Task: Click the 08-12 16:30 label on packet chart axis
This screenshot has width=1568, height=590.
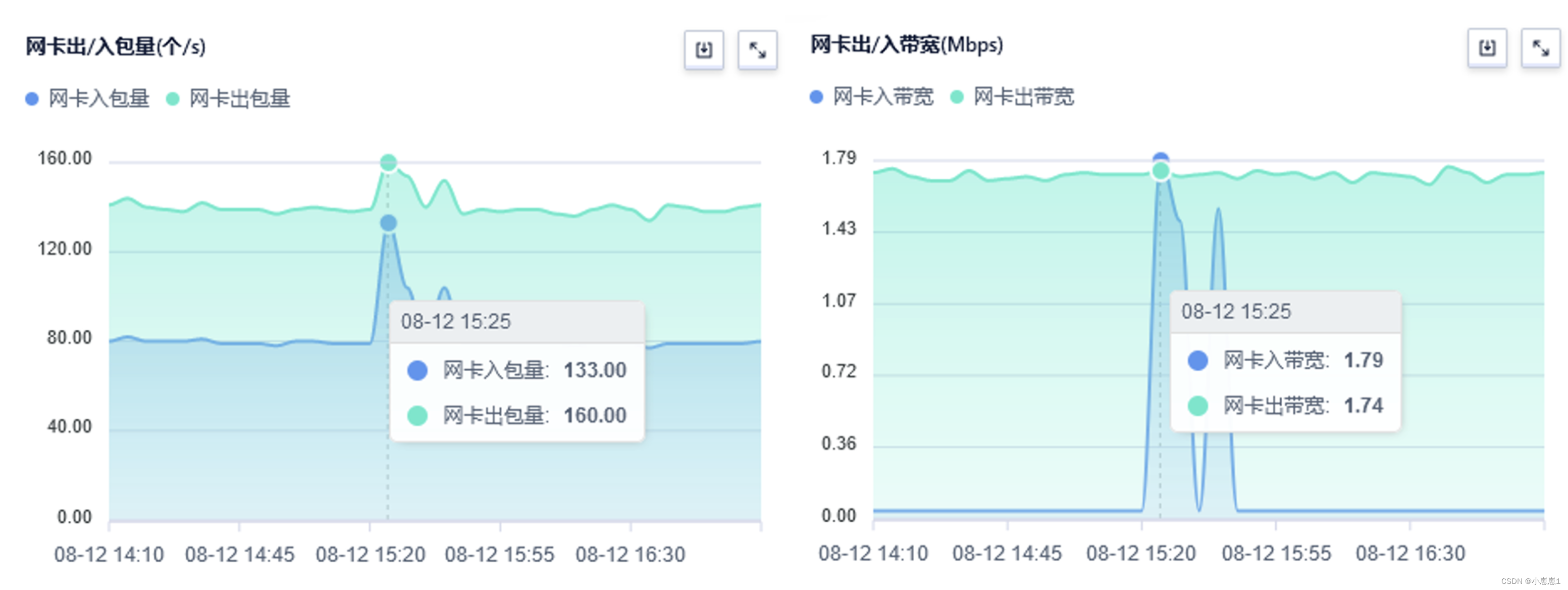Action: pyautogui.click(x=631, y=555)
